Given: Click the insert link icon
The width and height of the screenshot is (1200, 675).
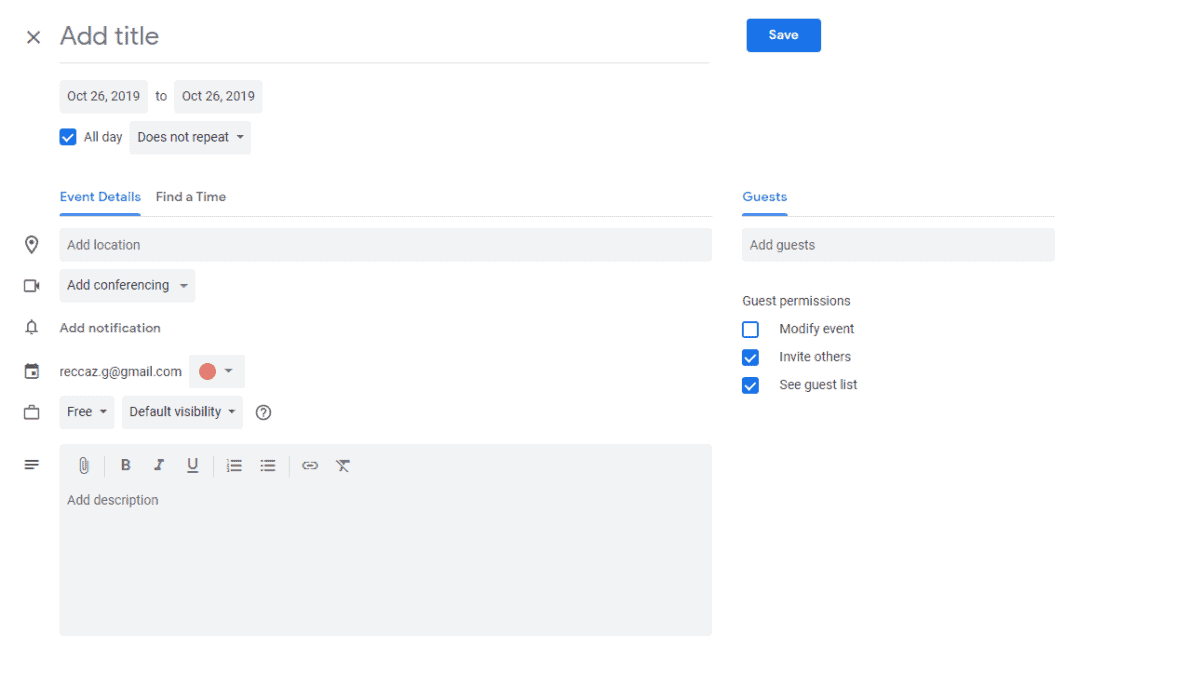Looking at the screenshot, I should [310, 466].
